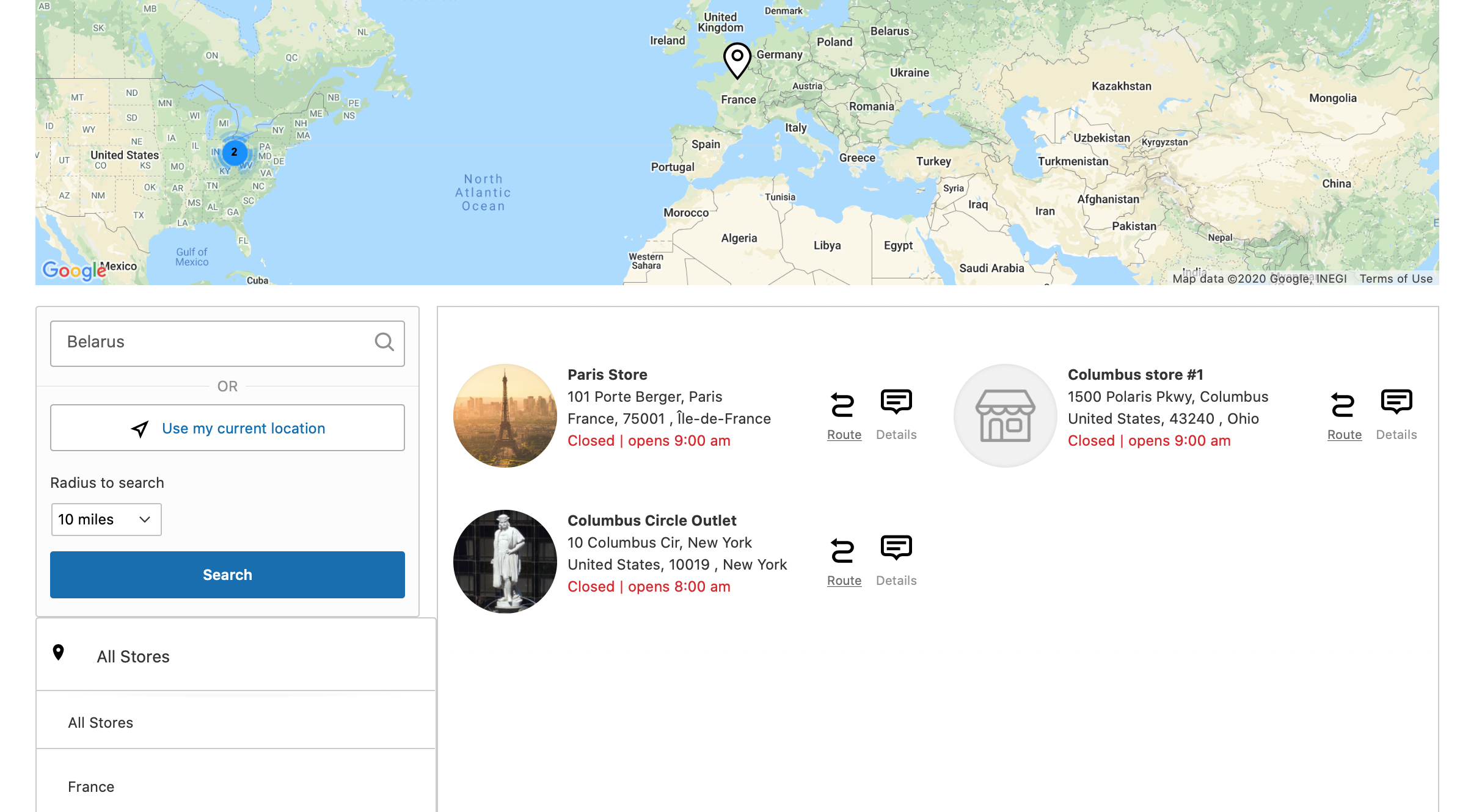Click the Columbus Circle Outlet title
Screen dimensions: 1460x812
[652, 521]
